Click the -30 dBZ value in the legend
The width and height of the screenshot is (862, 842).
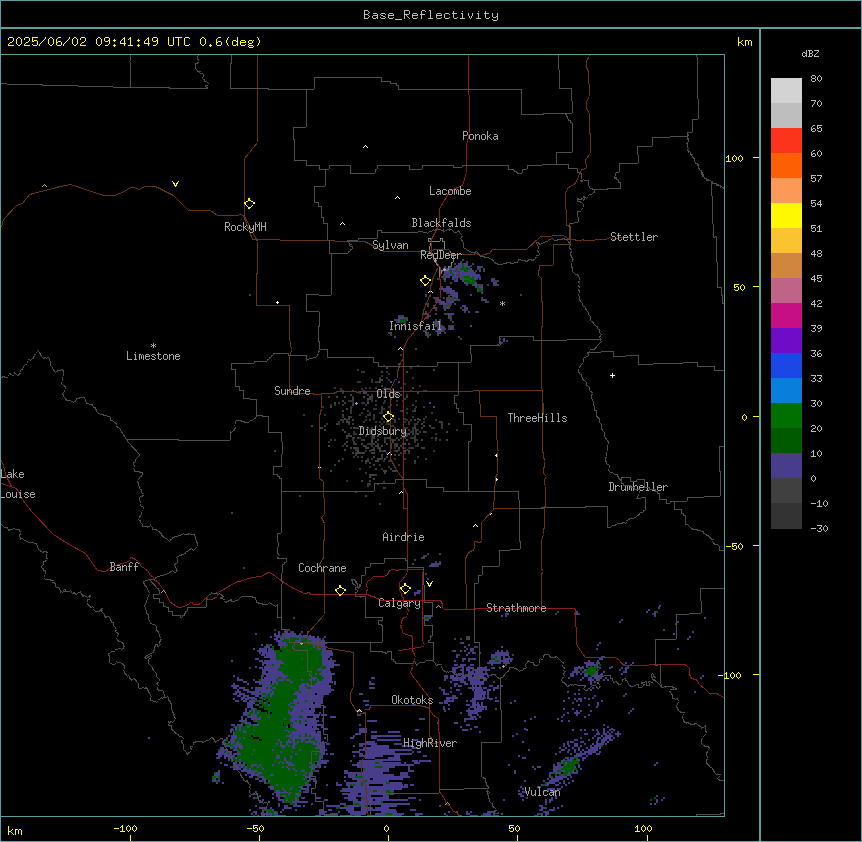pos(819,529)
